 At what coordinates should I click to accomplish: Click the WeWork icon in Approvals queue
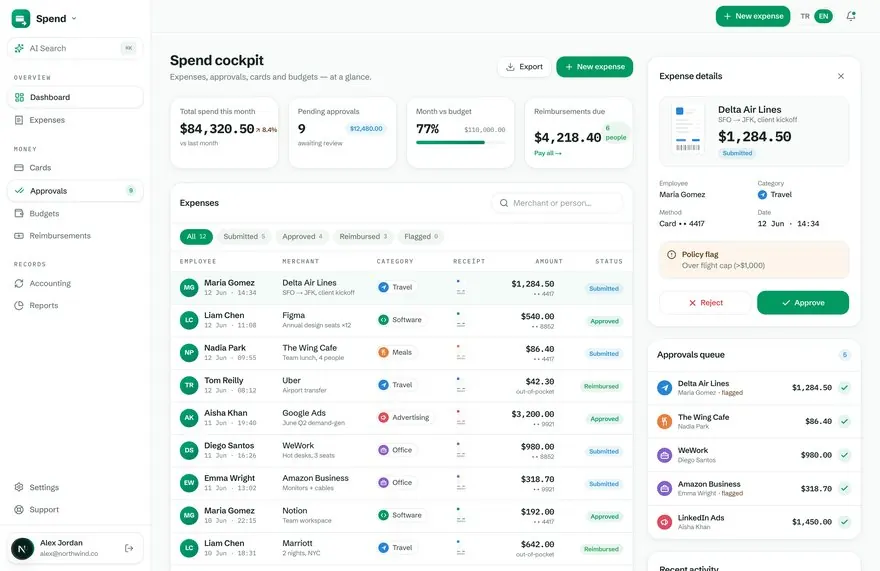coord(664,455)
